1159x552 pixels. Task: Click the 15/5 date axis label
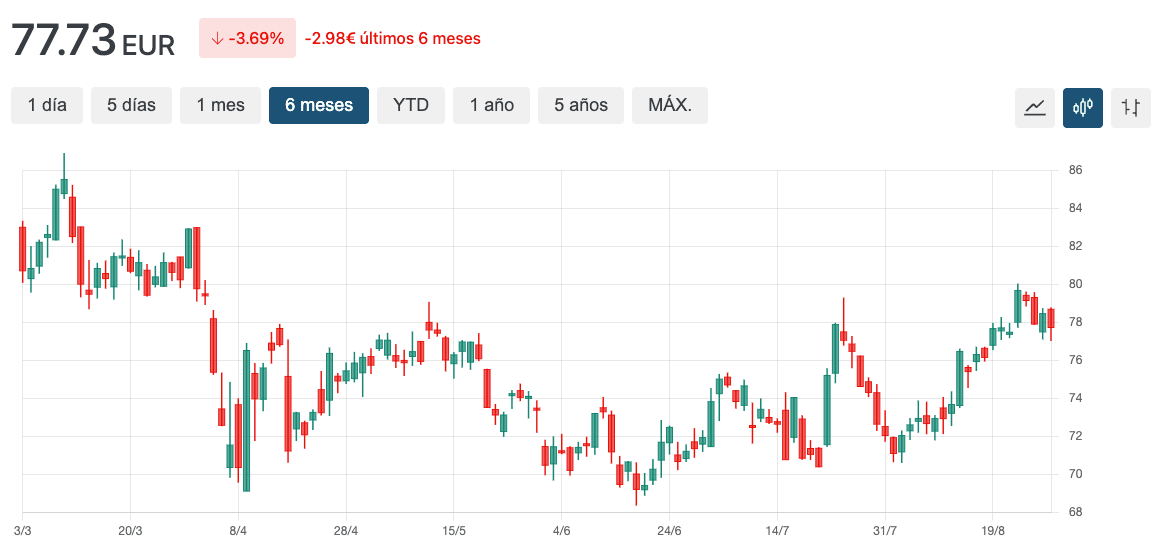point(454,530)
